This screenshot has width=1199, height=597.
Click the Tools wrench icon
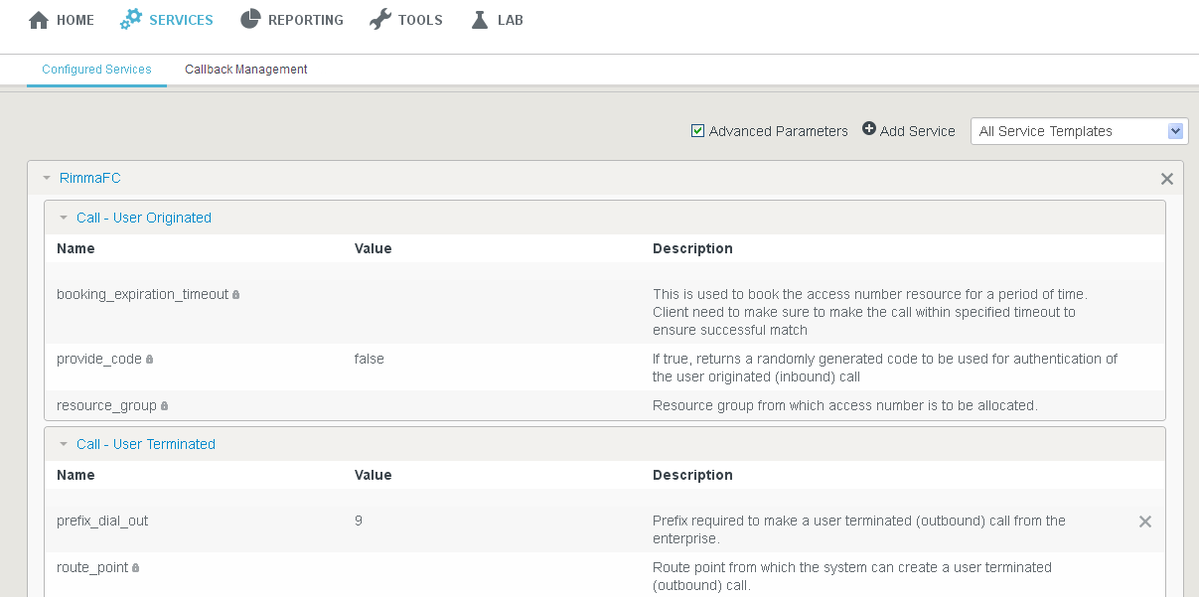pos(380,20)
